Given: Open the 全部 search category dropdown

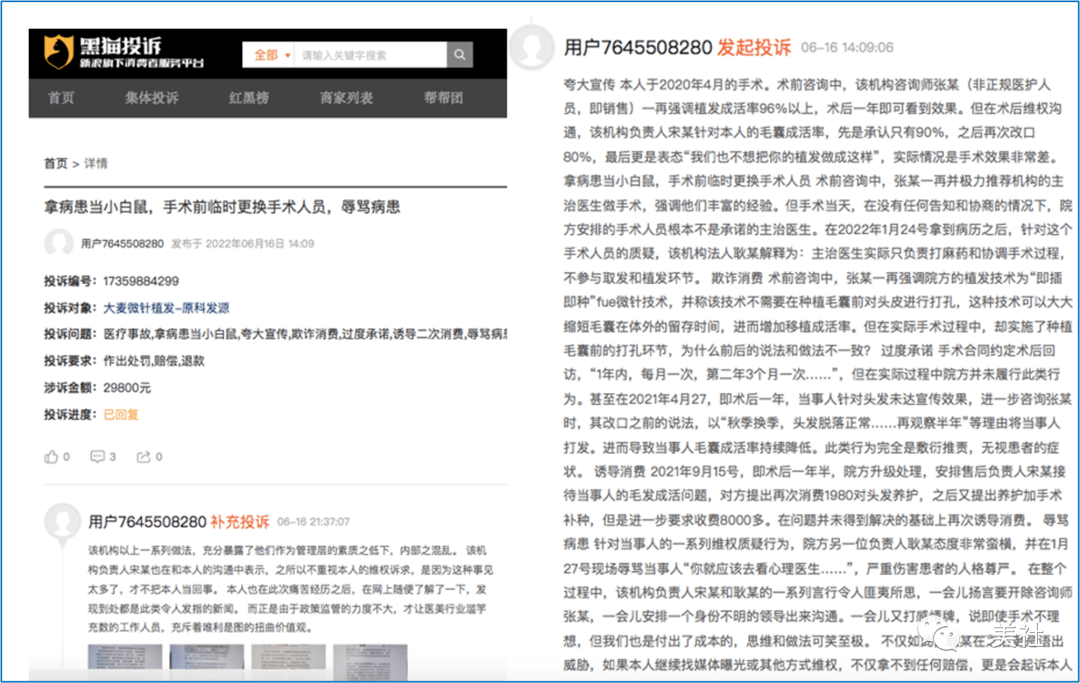Looking at the screenshot, I should [x=271, y=55].
